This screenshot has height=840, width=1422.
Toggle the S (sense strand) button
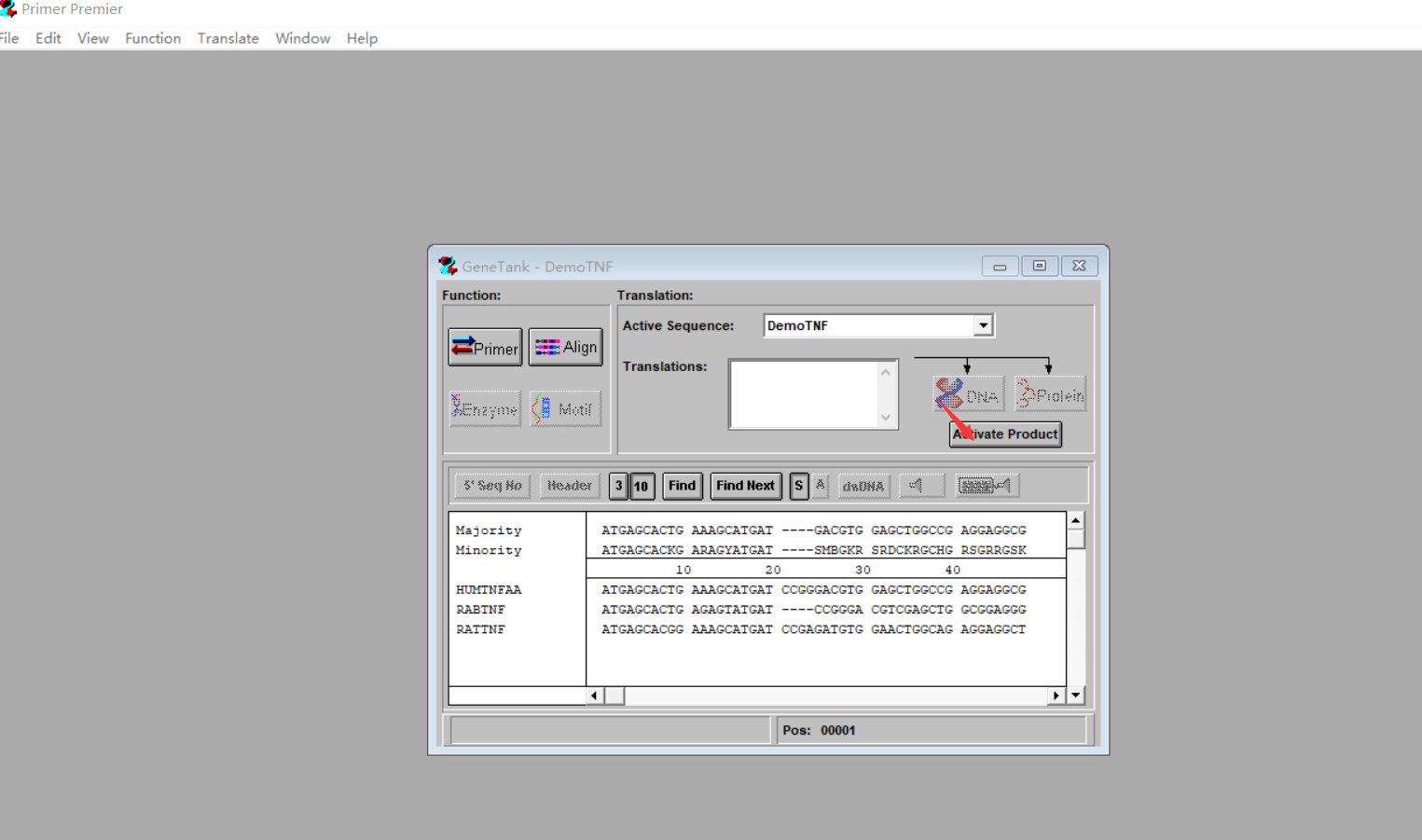[x=798, y=486]
